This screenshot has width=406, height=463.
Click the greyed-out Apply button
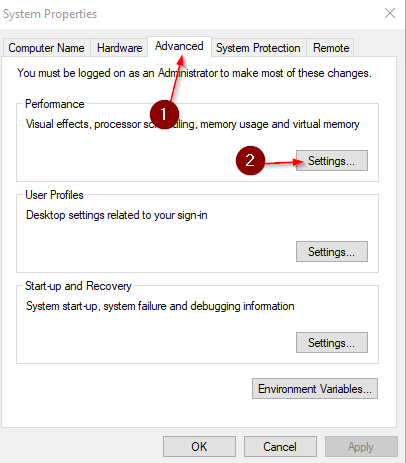coord(361,447)
